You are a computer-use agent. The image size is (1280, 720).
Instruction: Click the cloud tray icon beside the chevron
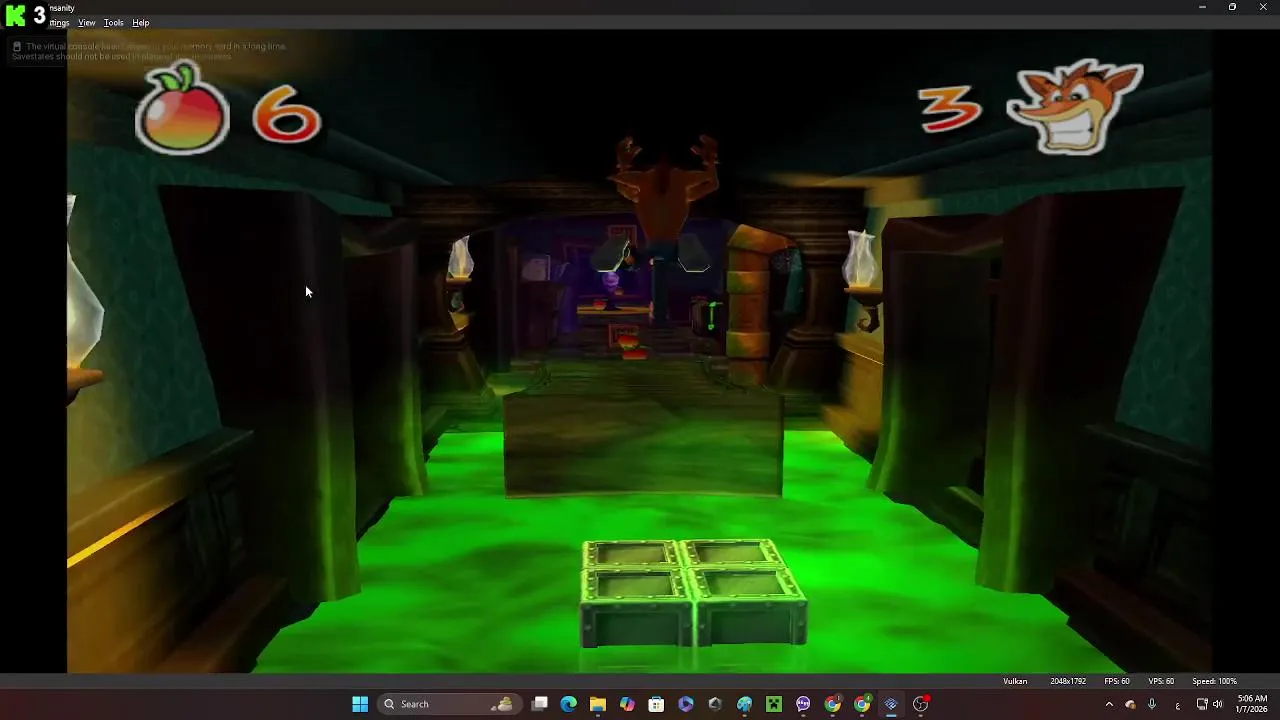[x=1131, y=704]
